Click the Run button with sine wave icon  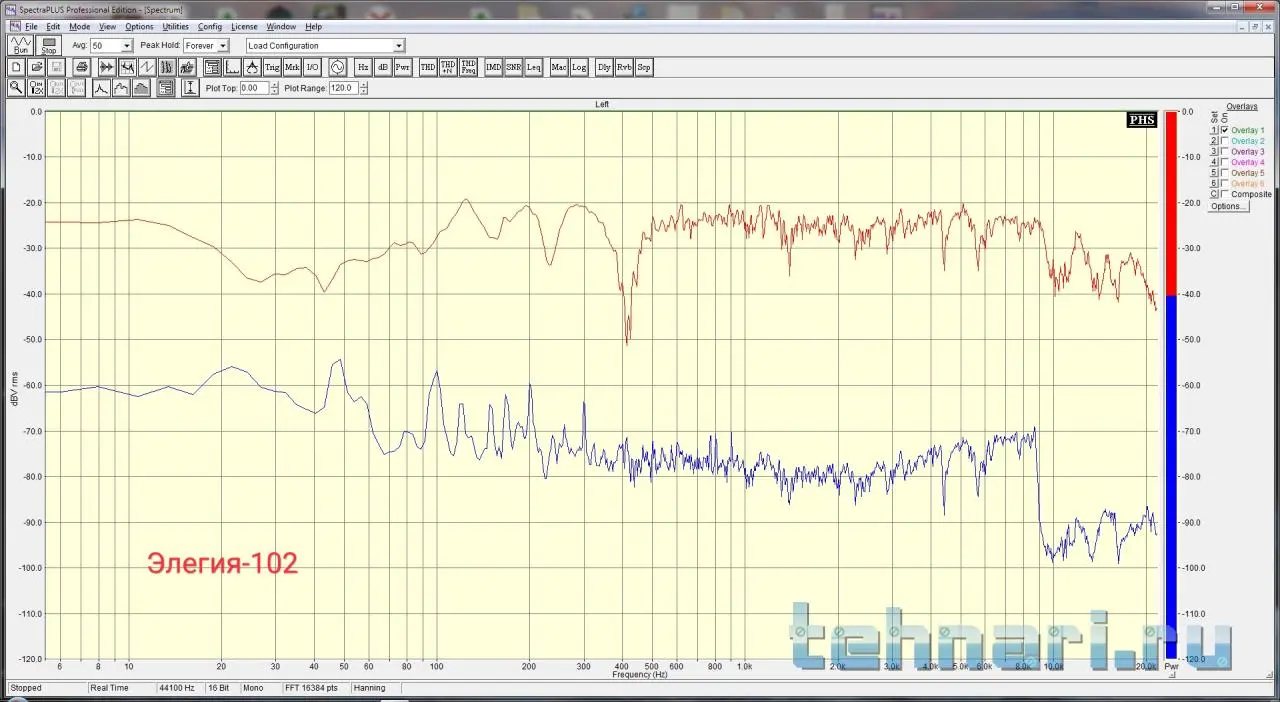coord(21,45)
